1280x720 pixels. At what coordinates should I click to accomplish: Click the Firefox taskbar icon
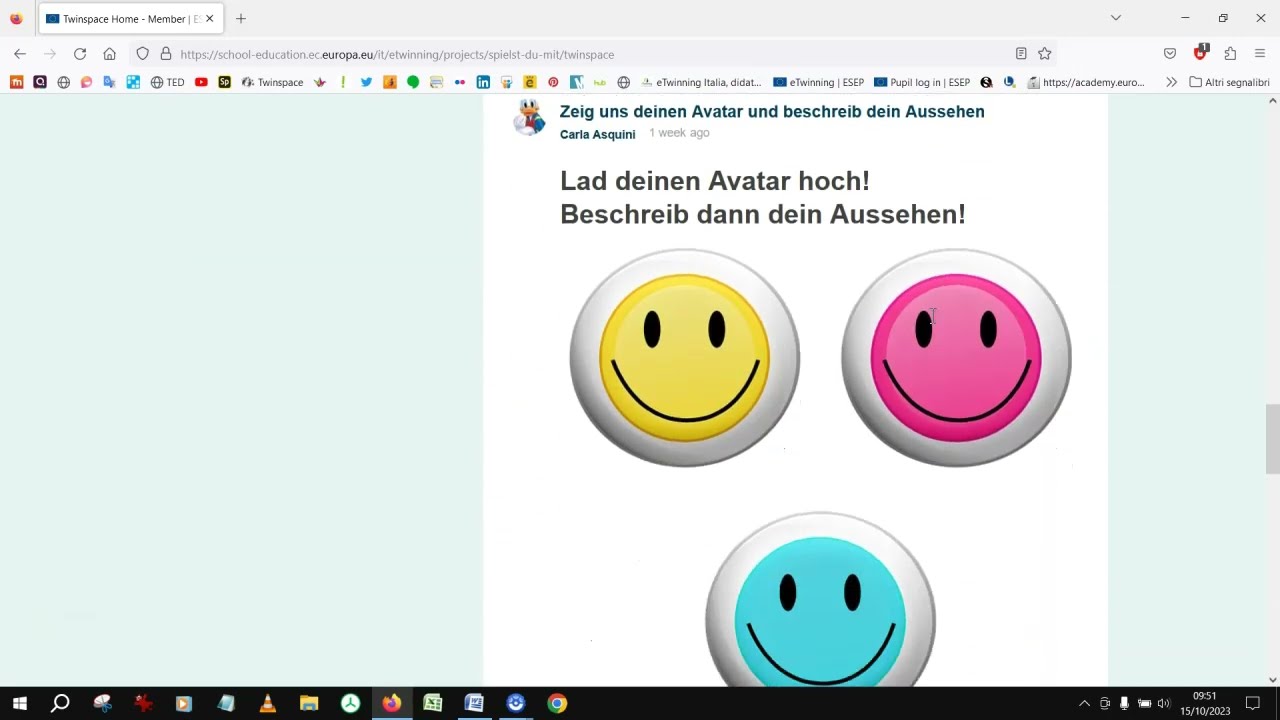click(392, 703)
